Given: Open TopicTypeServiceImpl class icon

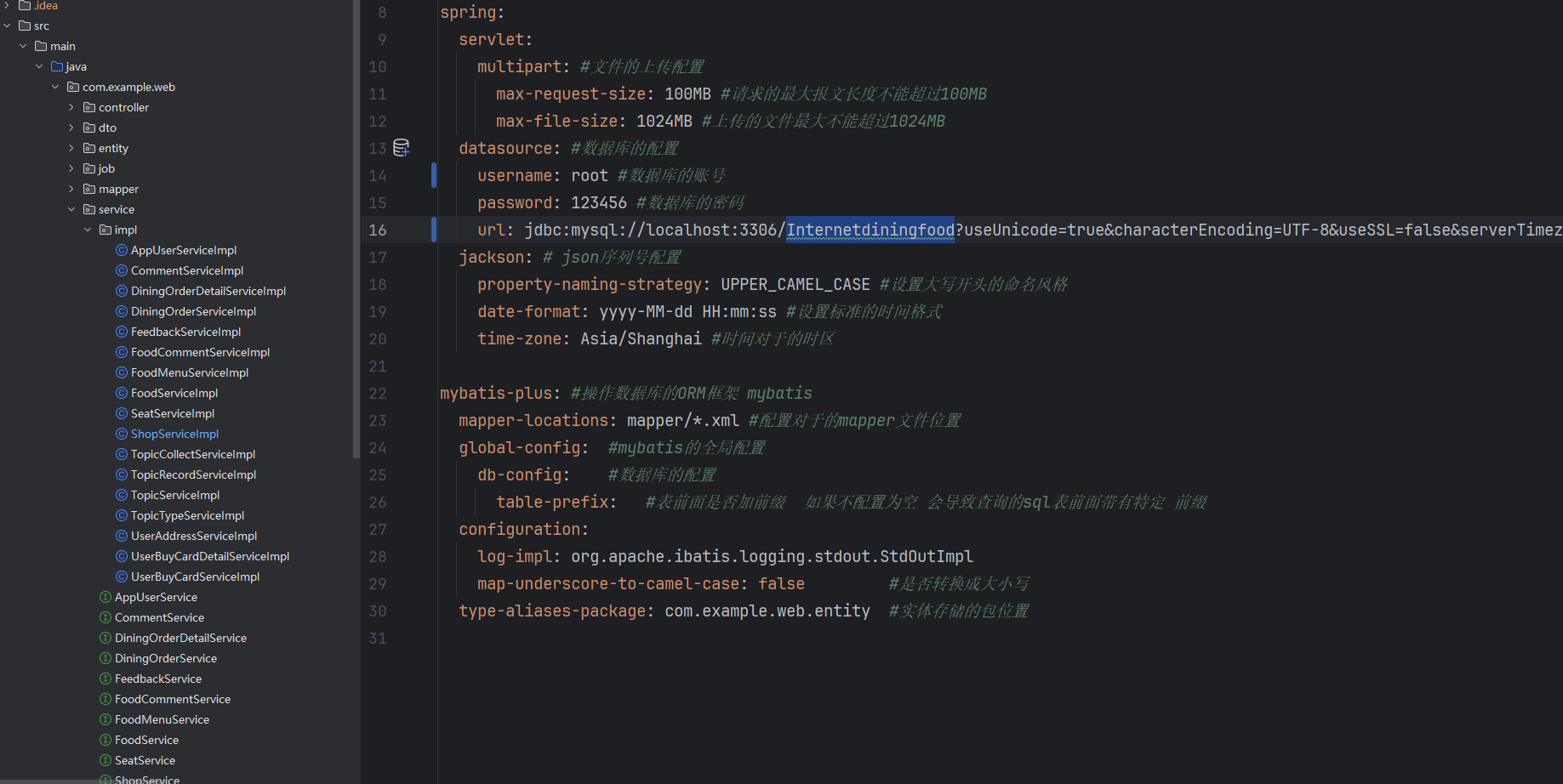Looking at the screenshot, I should pyautogui.click(x=122, y=515).
